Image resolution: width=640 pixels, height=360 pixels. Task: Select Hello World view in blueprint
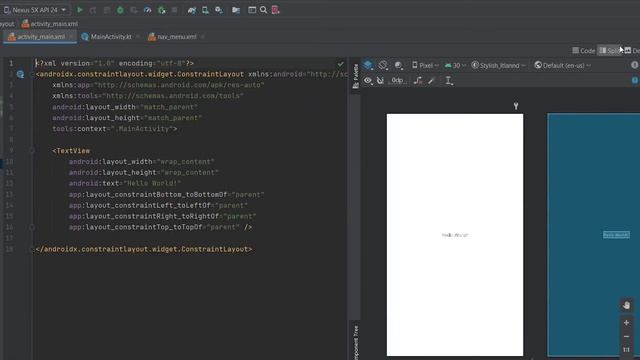[x=616, y=235]
